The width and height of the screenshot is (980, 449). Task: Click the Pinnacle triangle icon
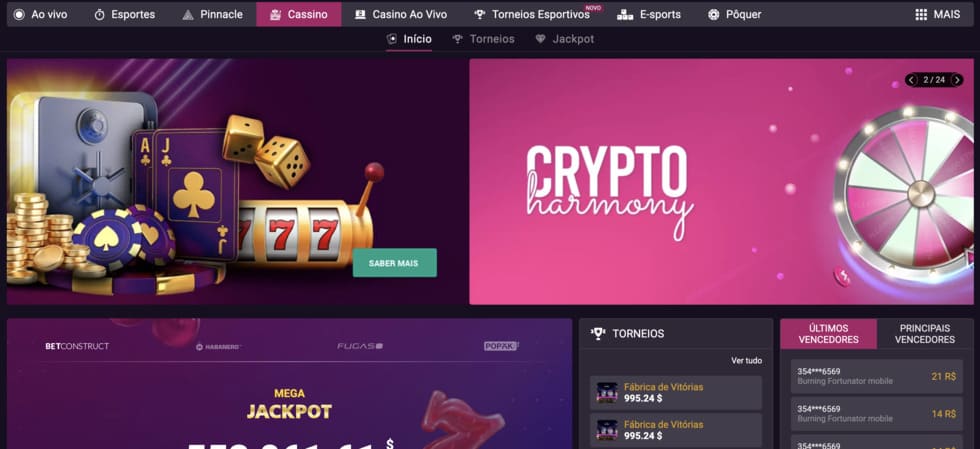pos(188,14)
